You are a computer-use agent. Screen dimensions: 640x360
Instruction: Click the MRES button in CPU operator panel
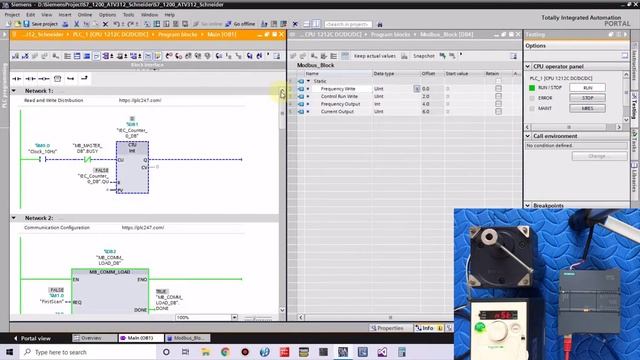pos(587,109)
